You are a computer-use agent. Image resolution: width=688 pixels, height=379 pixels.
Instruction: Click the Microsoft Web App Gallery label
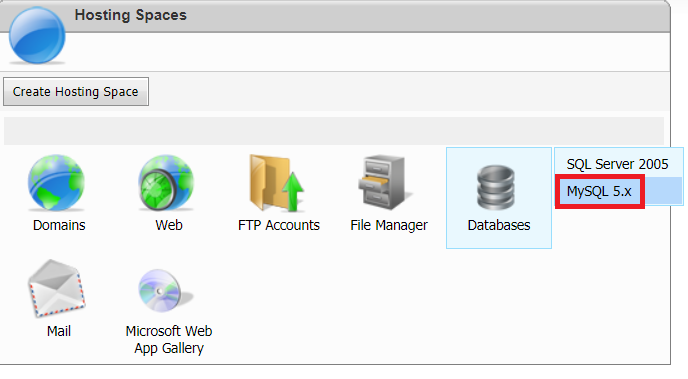(169, 340)
